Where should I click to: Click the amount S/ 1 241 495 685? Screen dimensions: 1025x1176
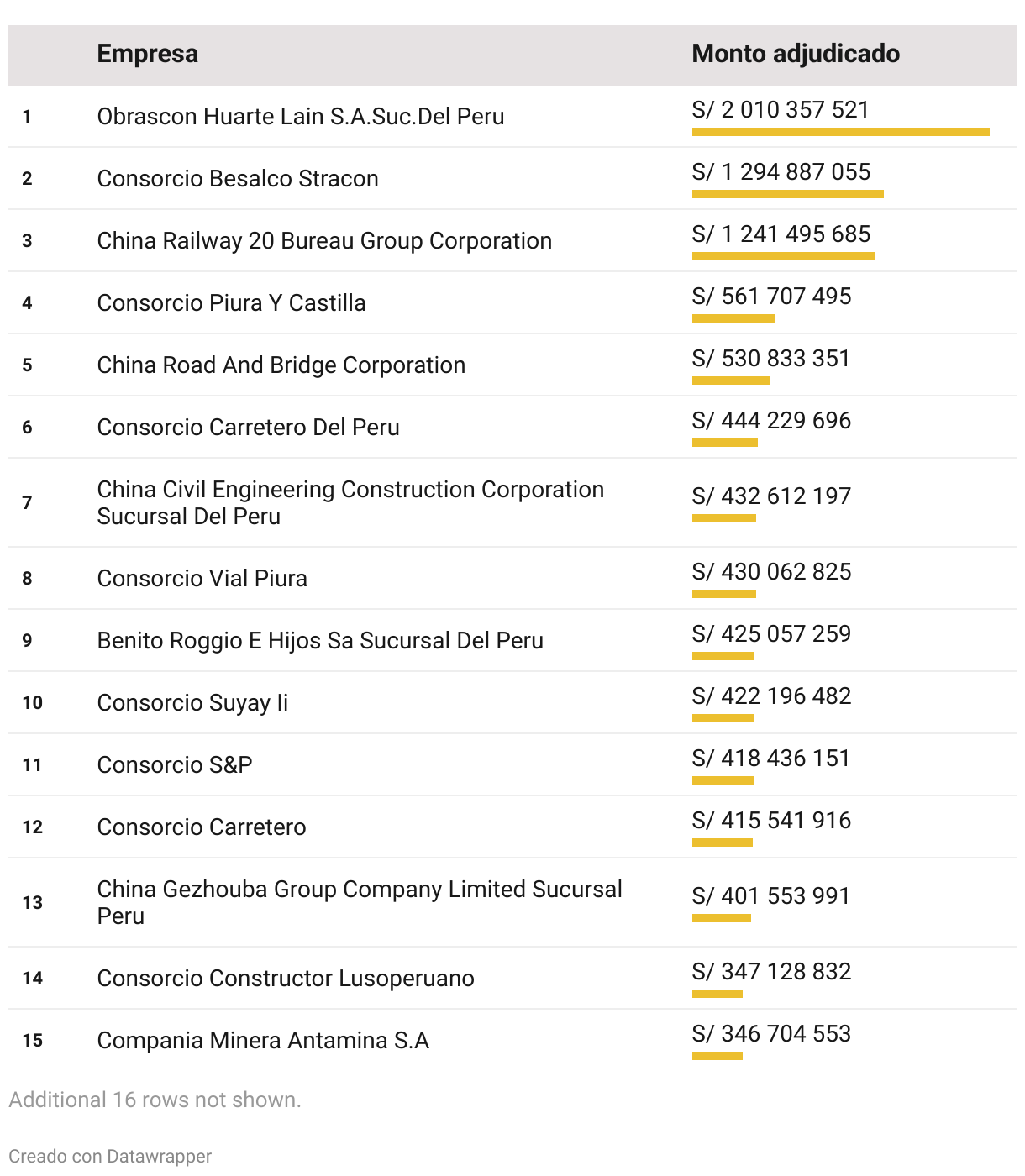[x=781, y=234]
